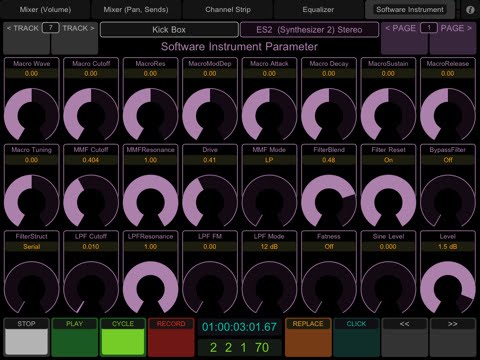Click the rewind << transport button

click(404, 337)
